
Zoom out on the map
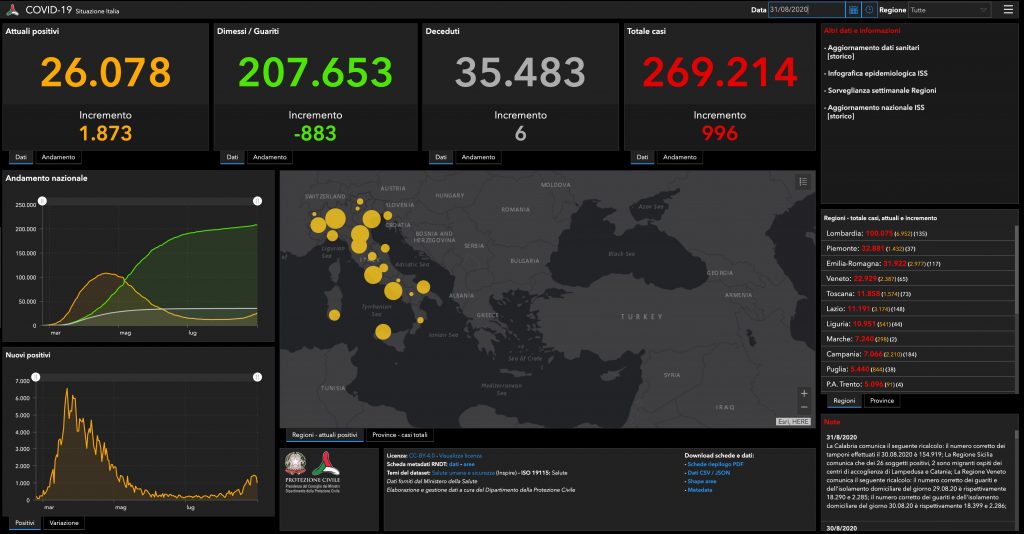pos(803,408)
